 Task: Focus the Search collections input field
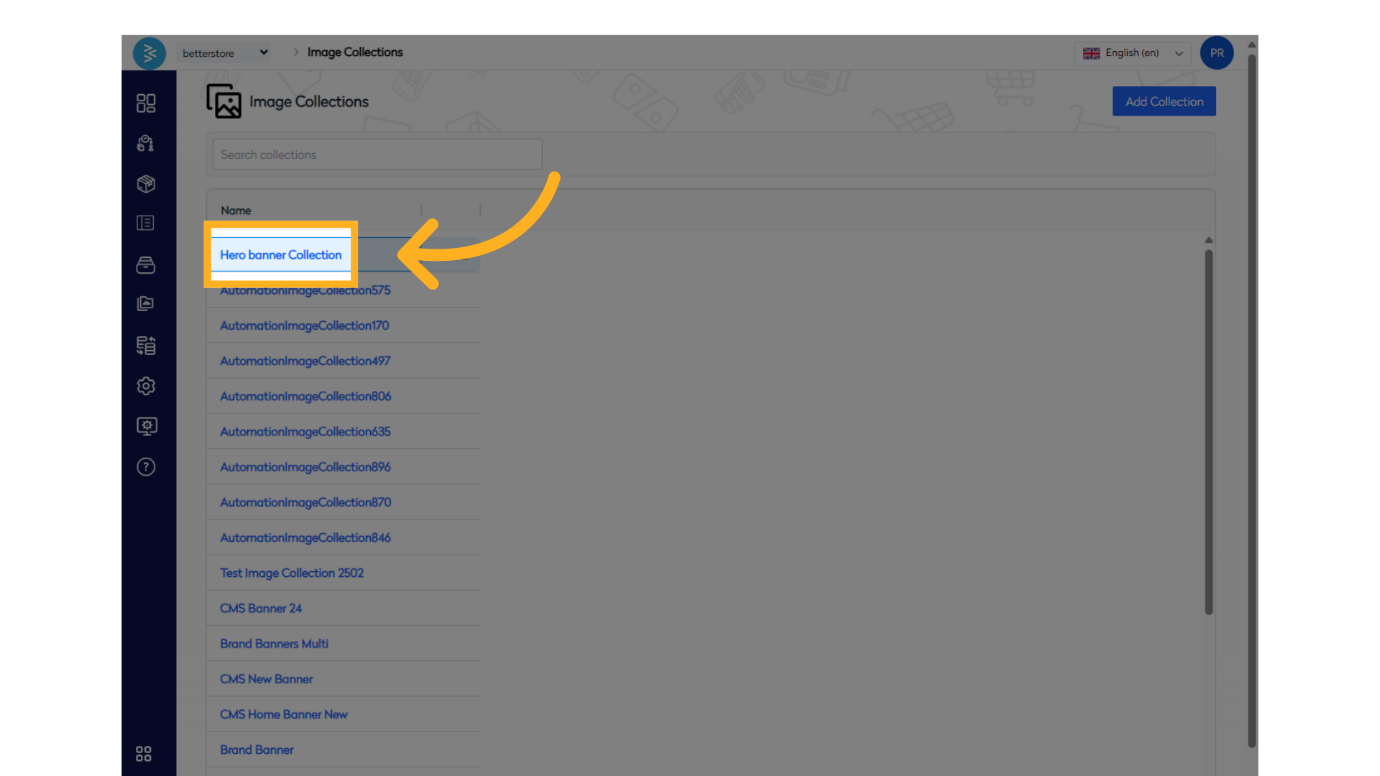tap(377, 155)
